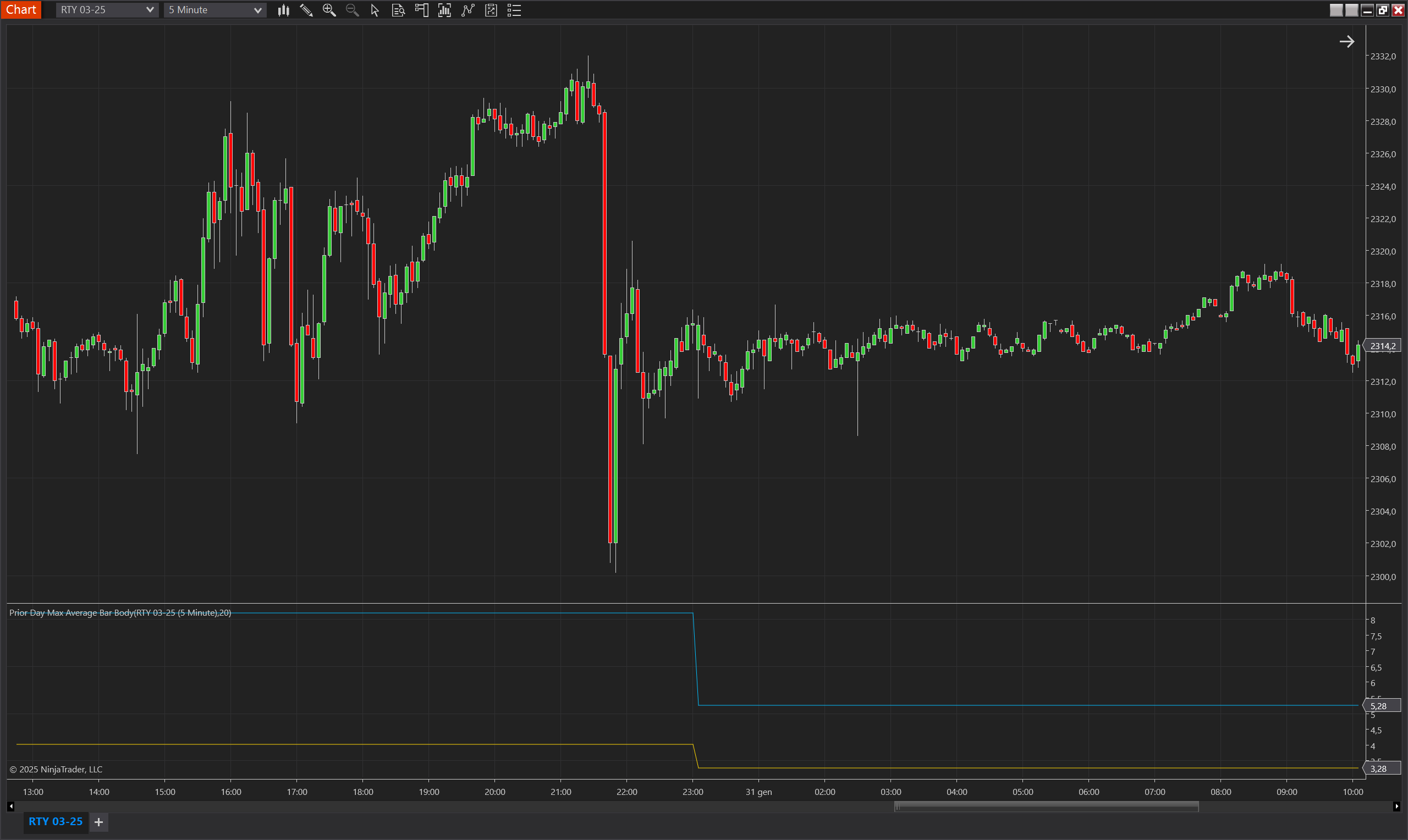
Task: Click the orange Chart menu label
Action: point(21,10)
